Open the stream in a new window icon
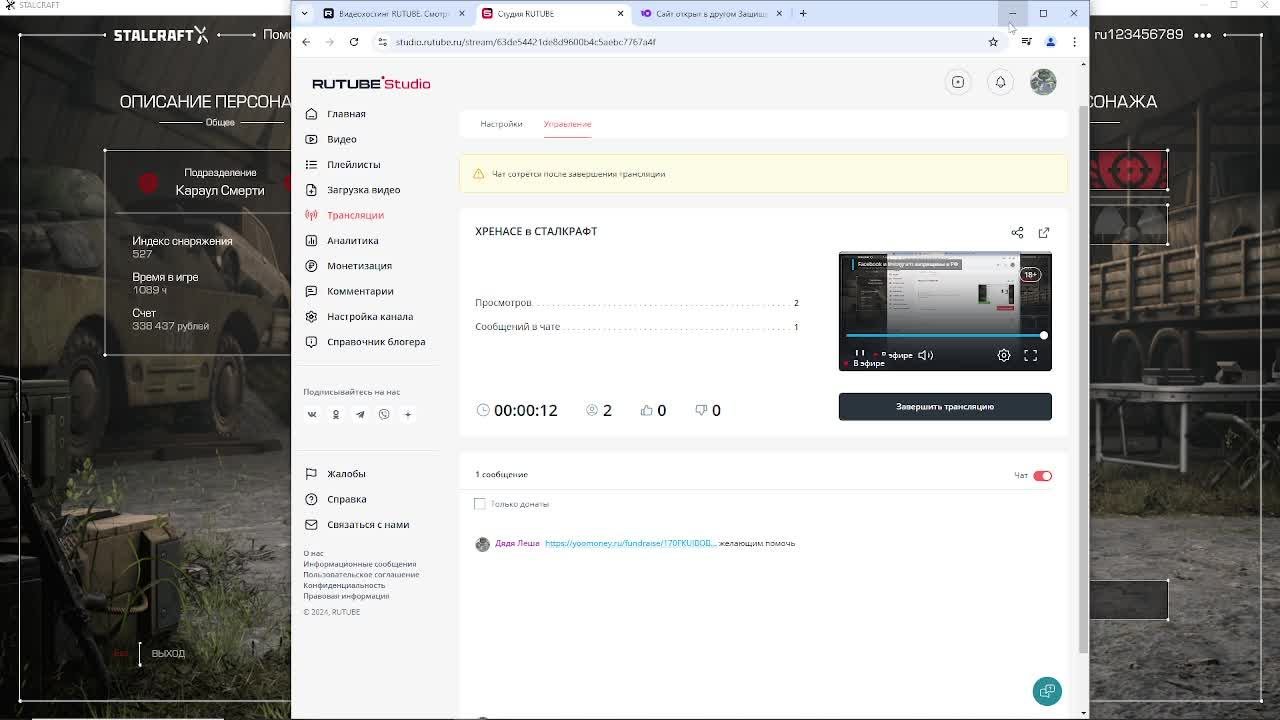 (x=1044, y=233)
